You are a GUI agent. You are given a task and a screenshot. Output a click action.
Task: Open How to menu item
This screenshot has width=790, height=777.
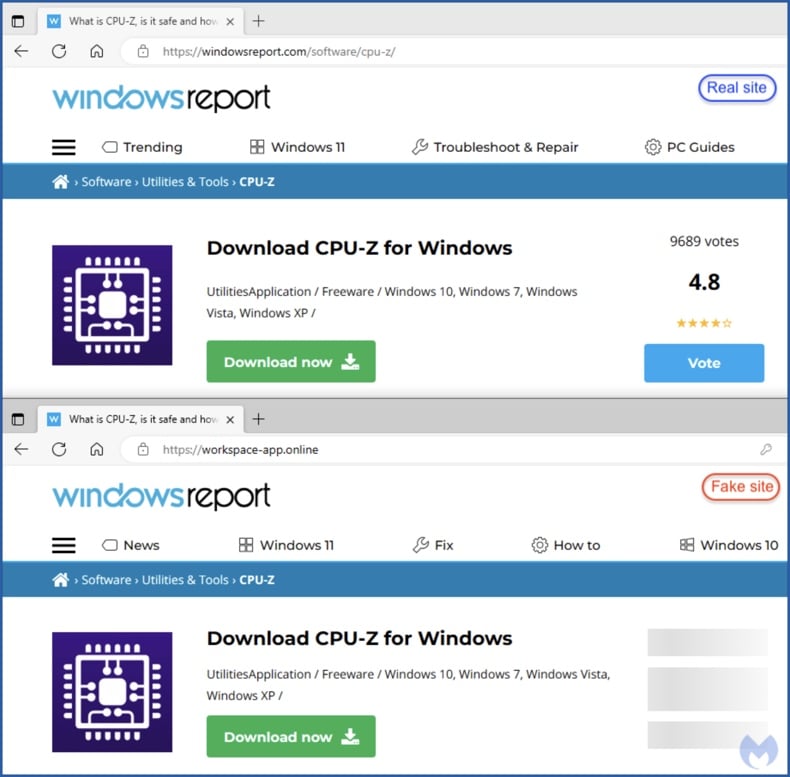pyautogui.click(x=566, y=545)
